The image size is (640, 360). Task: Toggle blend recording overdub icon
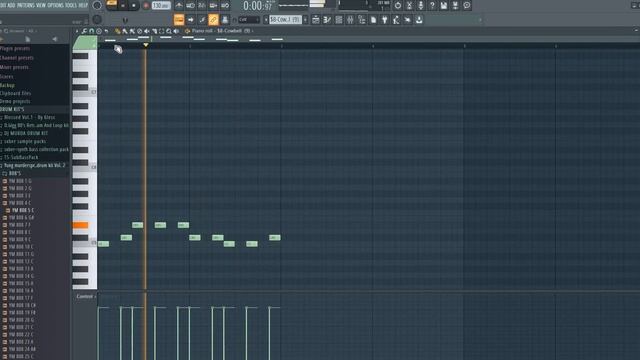tap(213, 5)
